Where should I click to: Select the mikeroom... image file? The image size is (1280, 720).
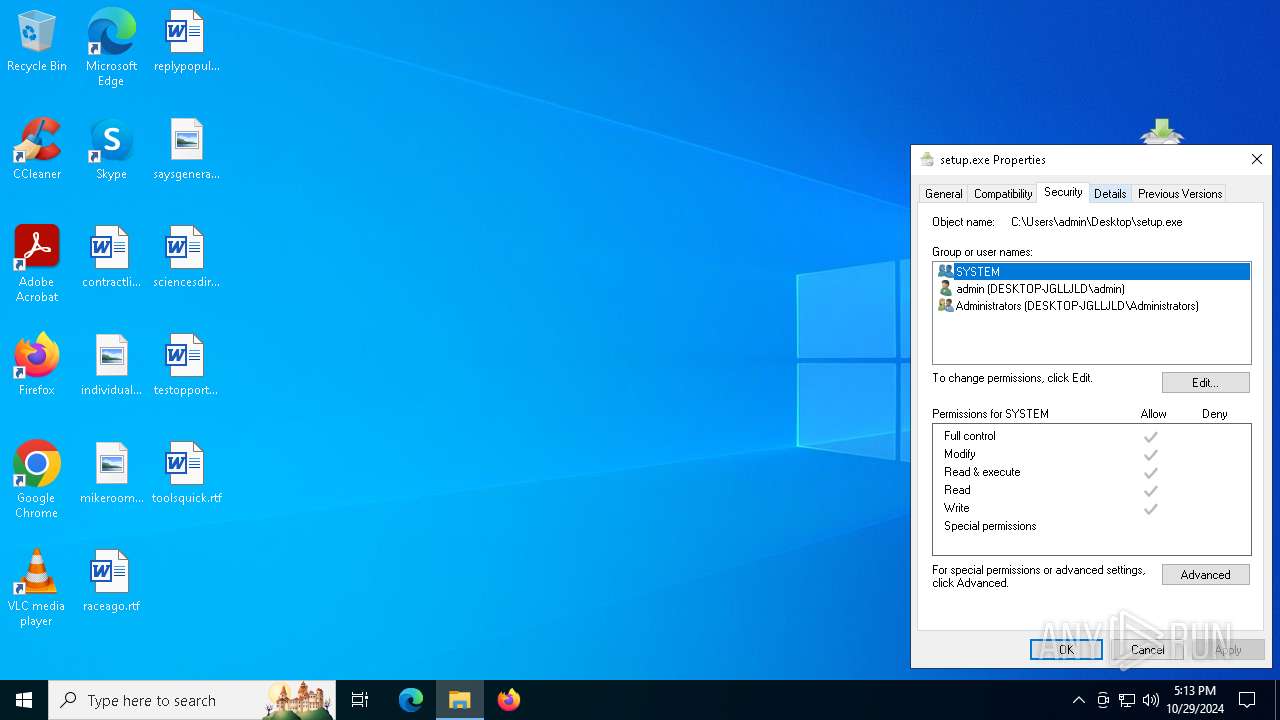[x=111, y=474]
